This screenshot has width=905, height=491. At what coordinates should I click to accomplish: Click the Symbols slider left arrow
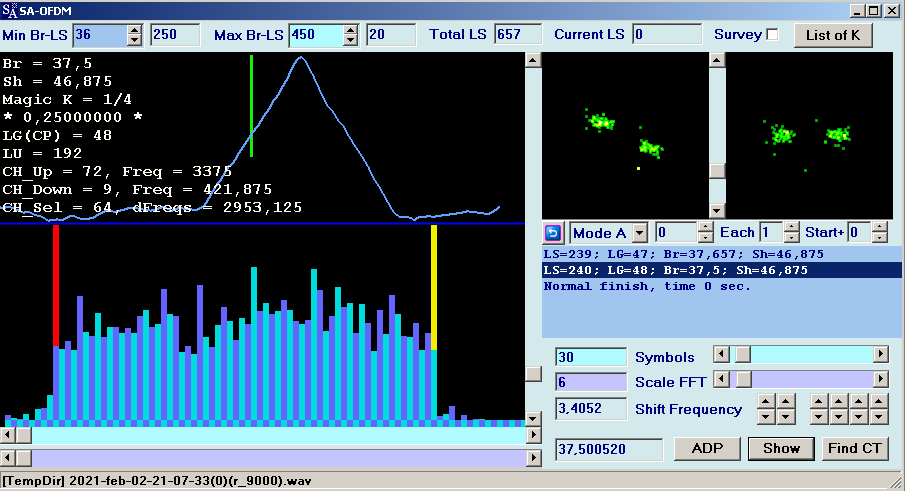721,354
